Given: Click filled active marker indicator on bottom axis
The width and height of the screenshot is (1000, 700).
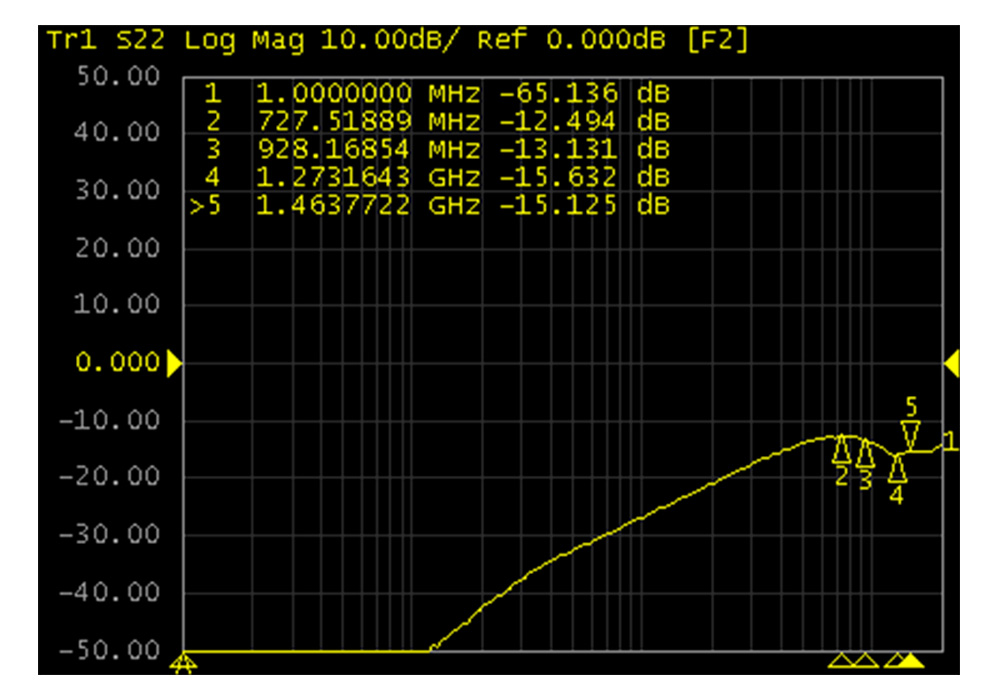Looking at the screenshot, I should click(914, 660).
